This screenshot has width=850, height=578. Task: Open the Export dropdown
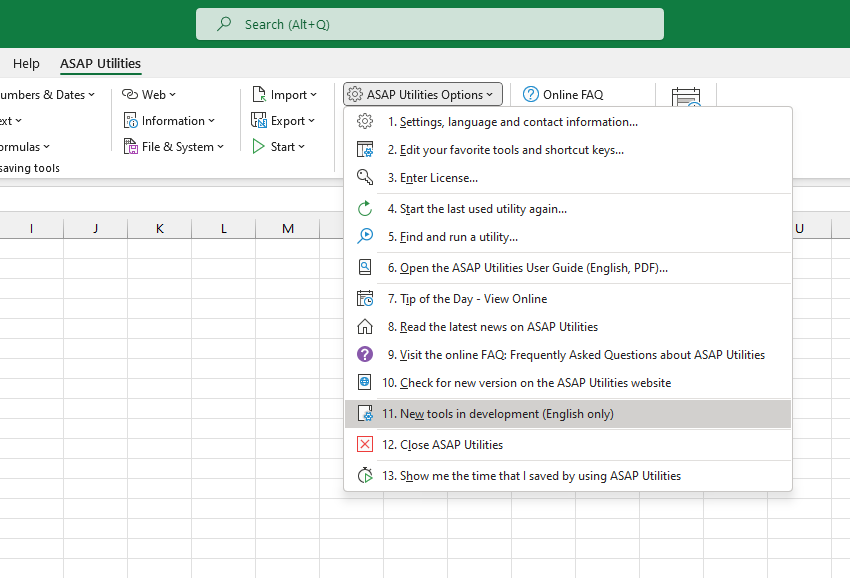[x=311, y=121]
